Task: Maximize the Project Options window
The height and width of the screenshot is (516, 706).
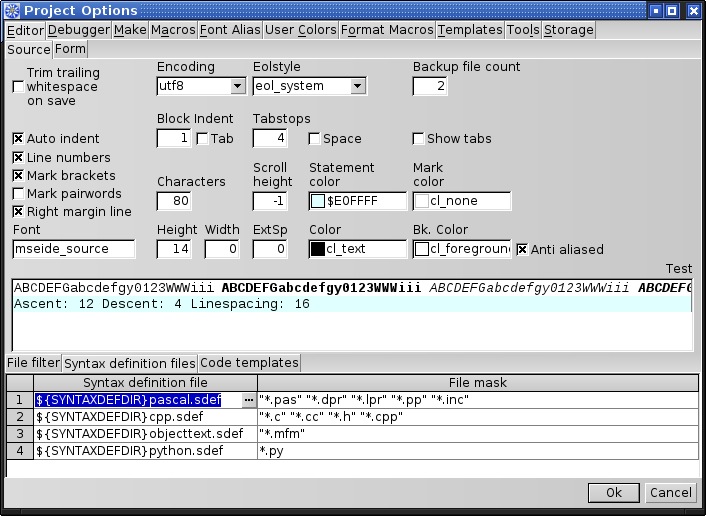Action: 673,11
